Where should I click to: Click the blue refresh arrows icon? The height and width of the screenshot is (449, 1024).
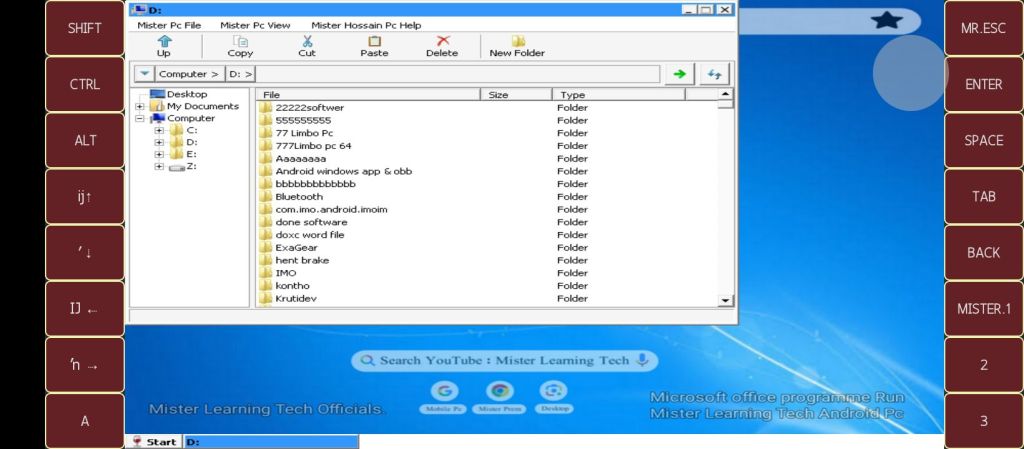click(714, 74)
